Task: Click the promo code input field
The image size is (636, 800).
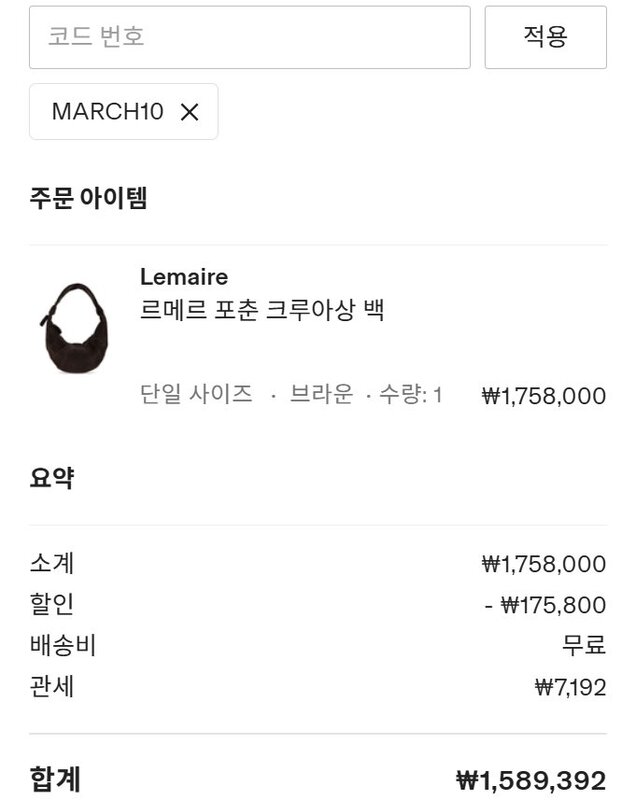Action: click(x=249, y=37)
